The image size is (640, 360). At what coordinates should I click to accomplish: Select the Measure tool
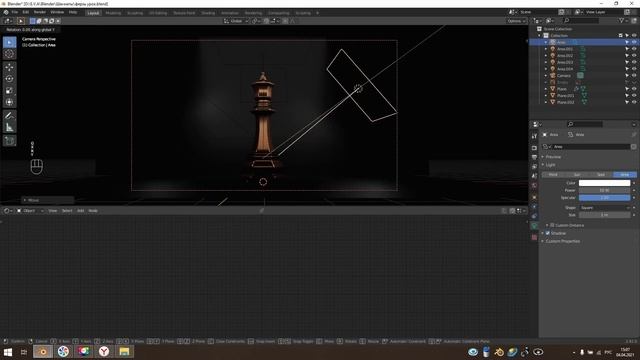pos(9,127)
